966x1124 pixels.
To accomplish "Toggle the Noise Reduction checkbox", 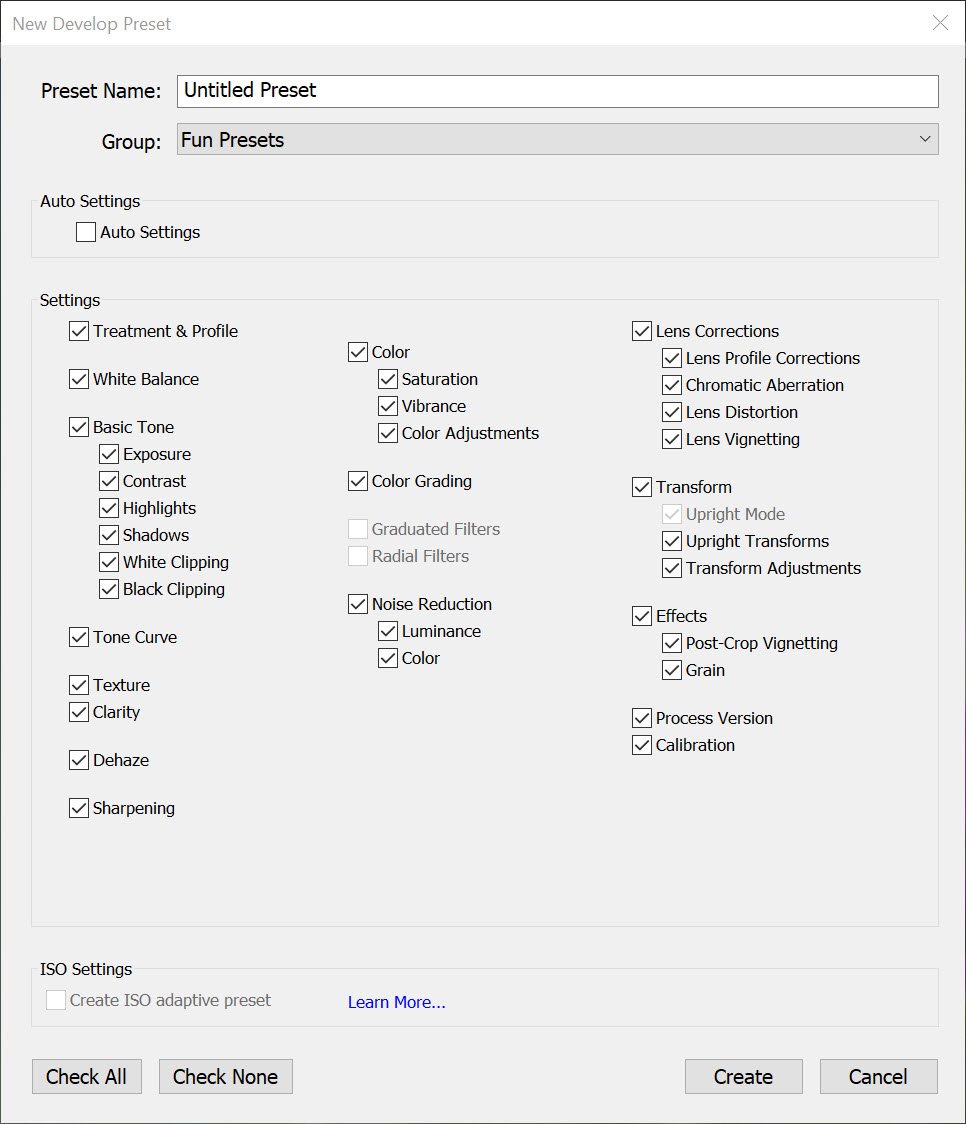I will [357, 604].
